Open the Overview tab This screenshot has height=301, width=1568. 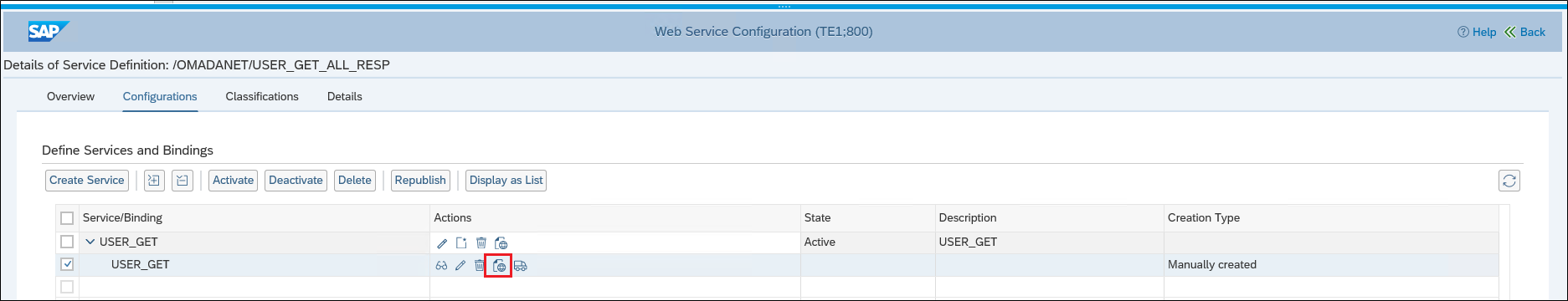[x=70, y=96]
